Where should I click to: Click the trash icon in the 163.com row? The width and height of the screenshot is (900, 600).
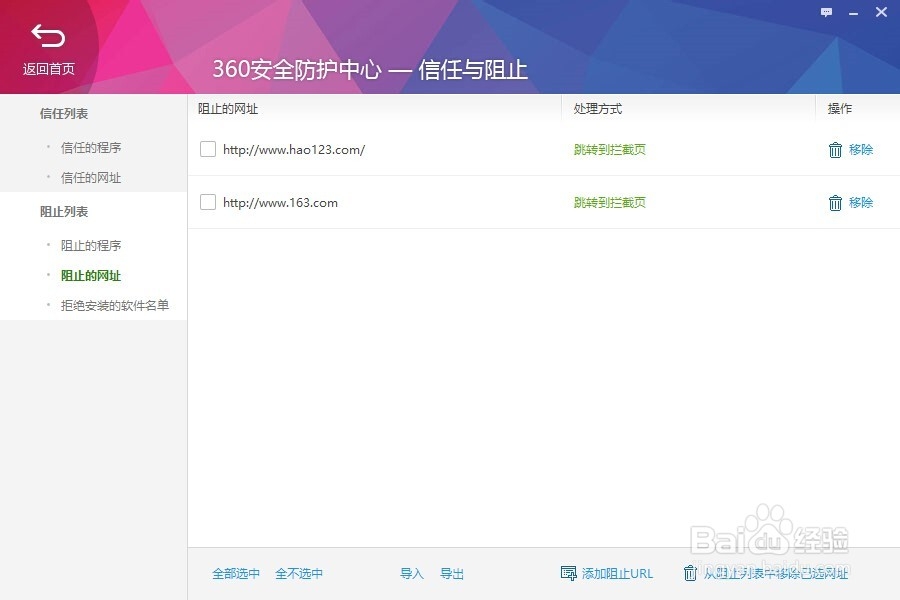click(835, 203)
